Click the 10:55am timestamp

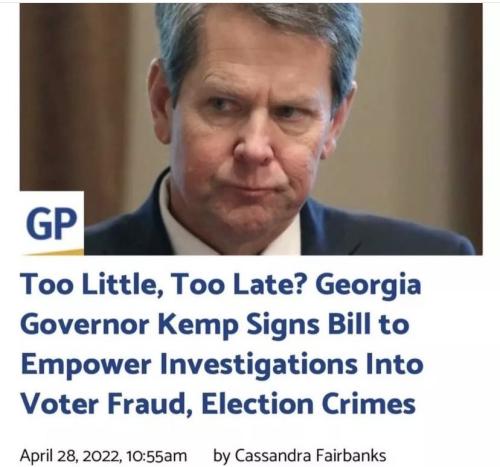point(157,456)
